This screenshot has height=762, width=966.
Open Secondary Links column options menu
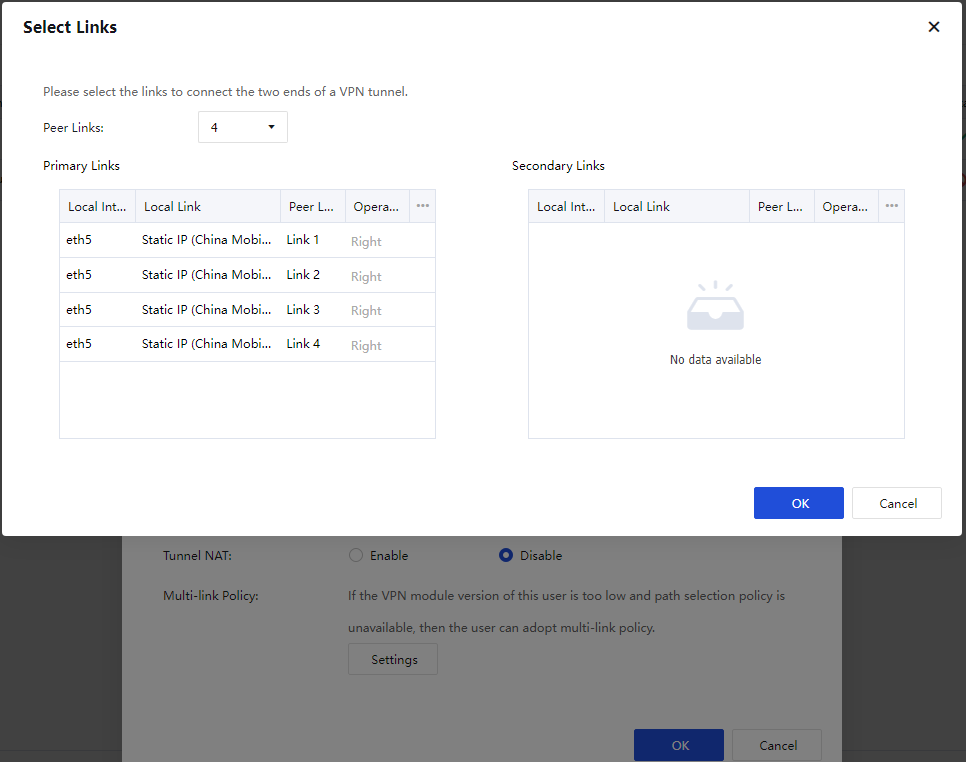891,206
